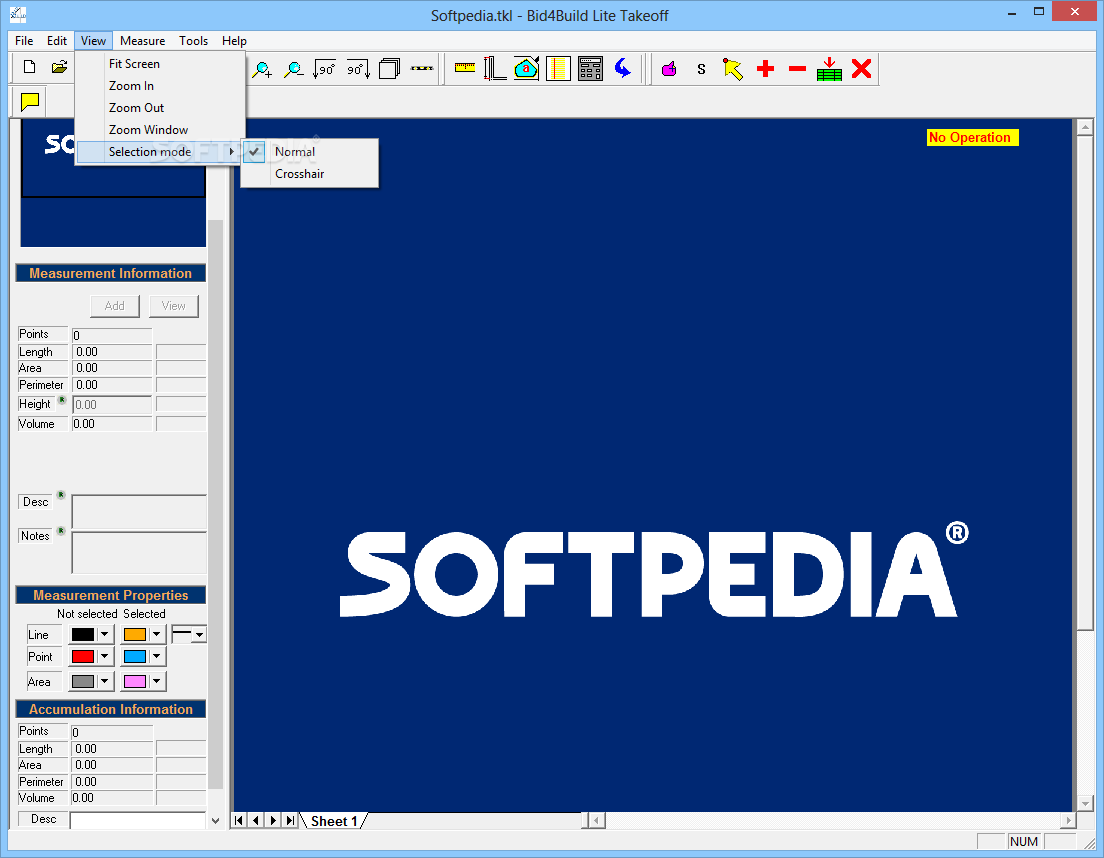Image resolution: width=1104 pixels, height=858 pixels.
Task: Click the stacked sheets icon
Action: coord(389,69)
